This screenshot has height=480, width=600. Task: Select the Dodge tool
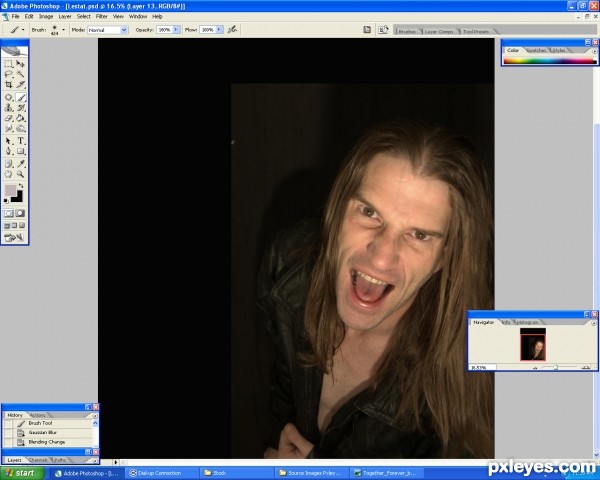[20, 129]
